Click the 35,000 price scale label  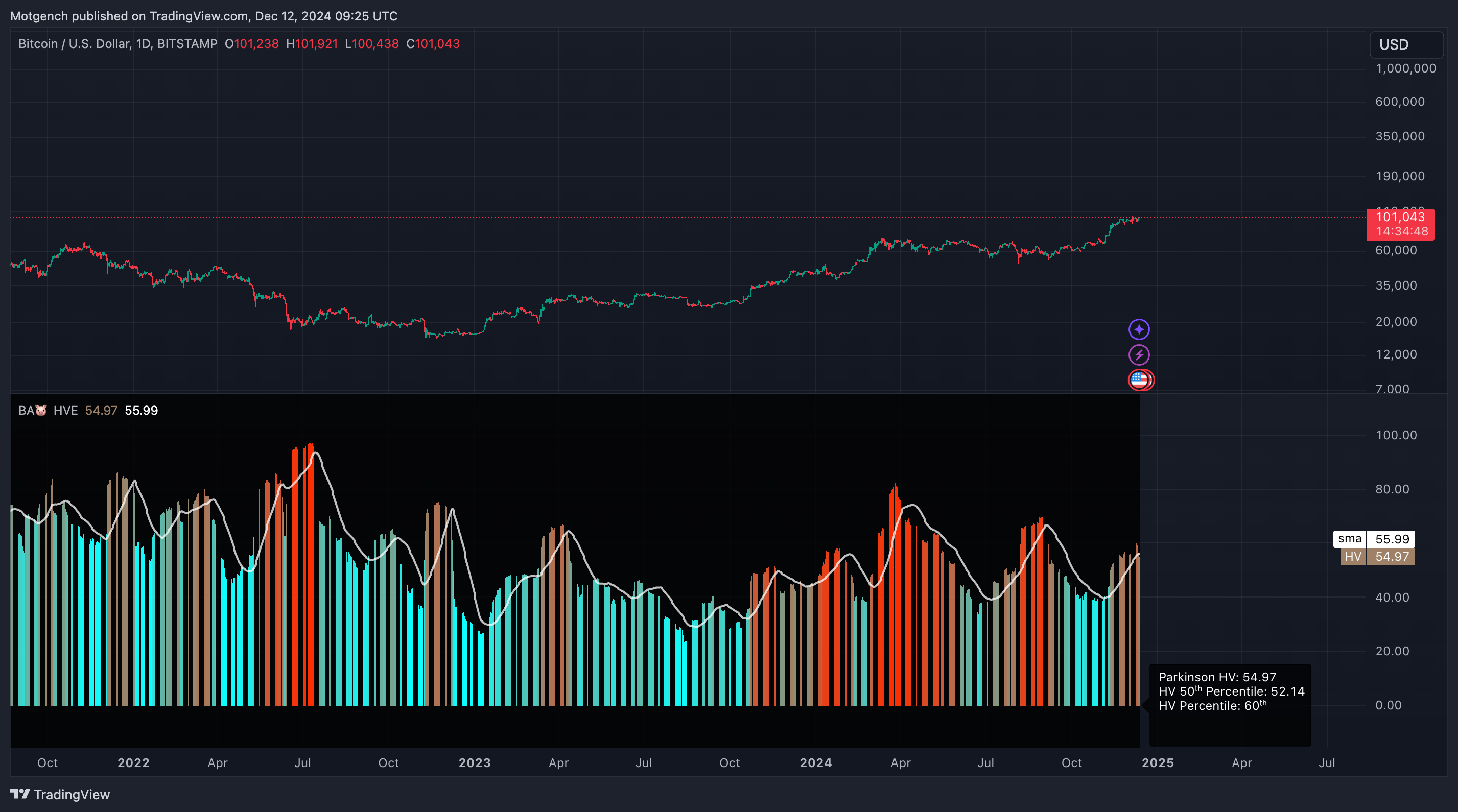(x=1396, y=285)
